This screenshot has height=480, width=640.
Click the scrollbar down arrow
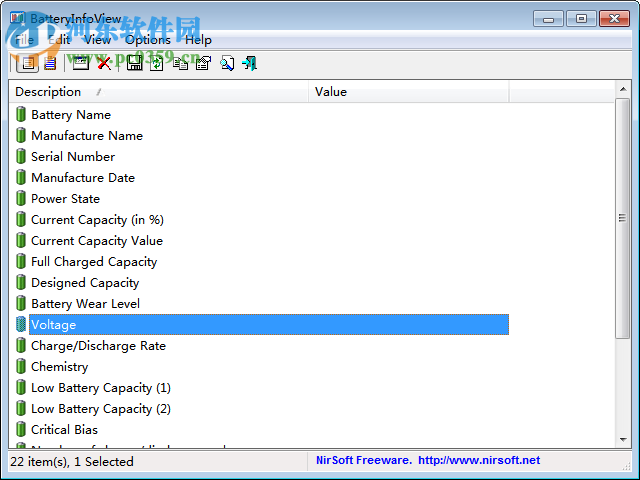(x=623, y=440)
